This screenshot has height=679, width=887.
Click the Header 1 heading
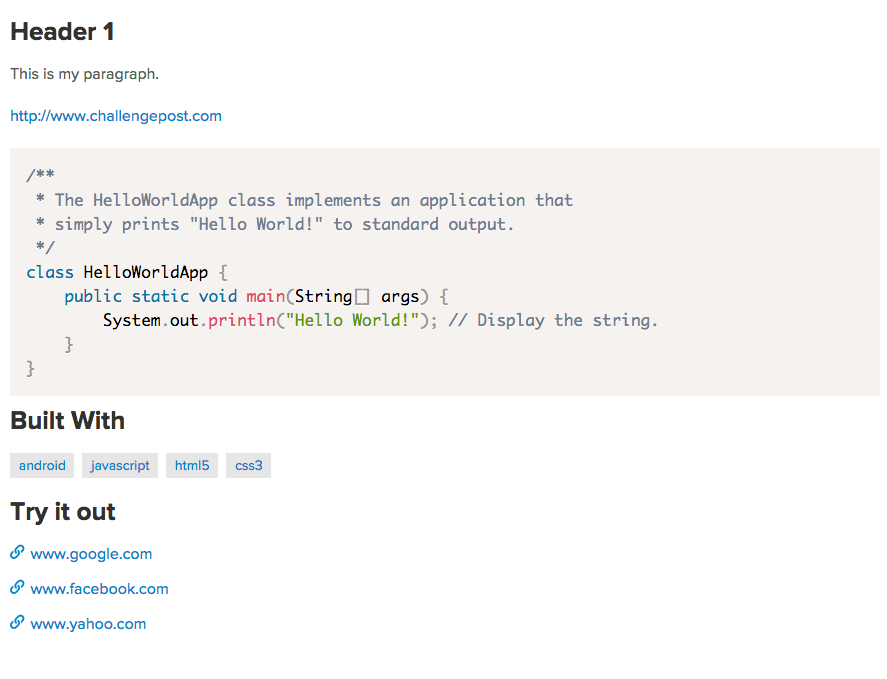coord(62,32)
